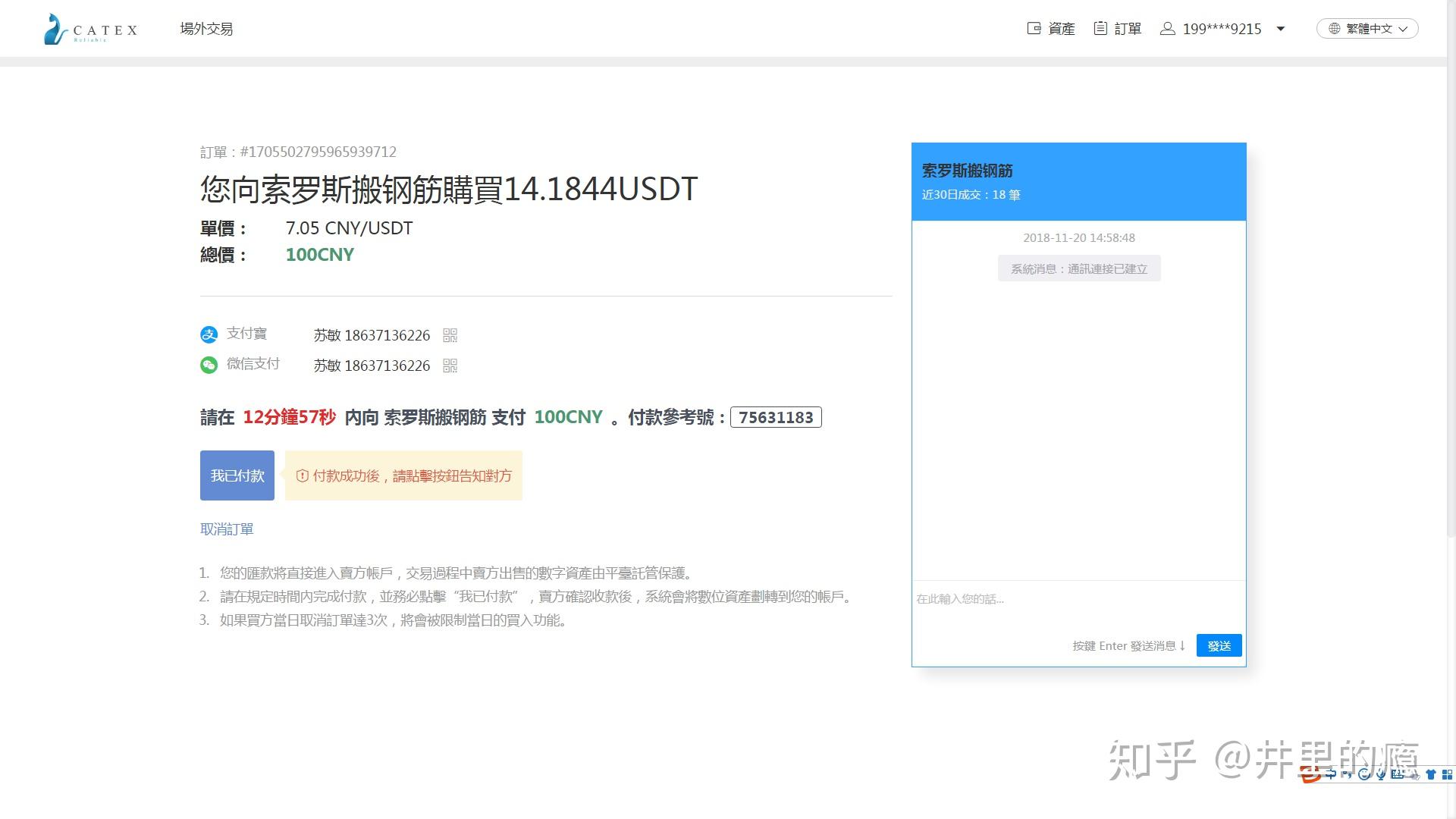Click IME voice input microphone

tap(1381, 774)
